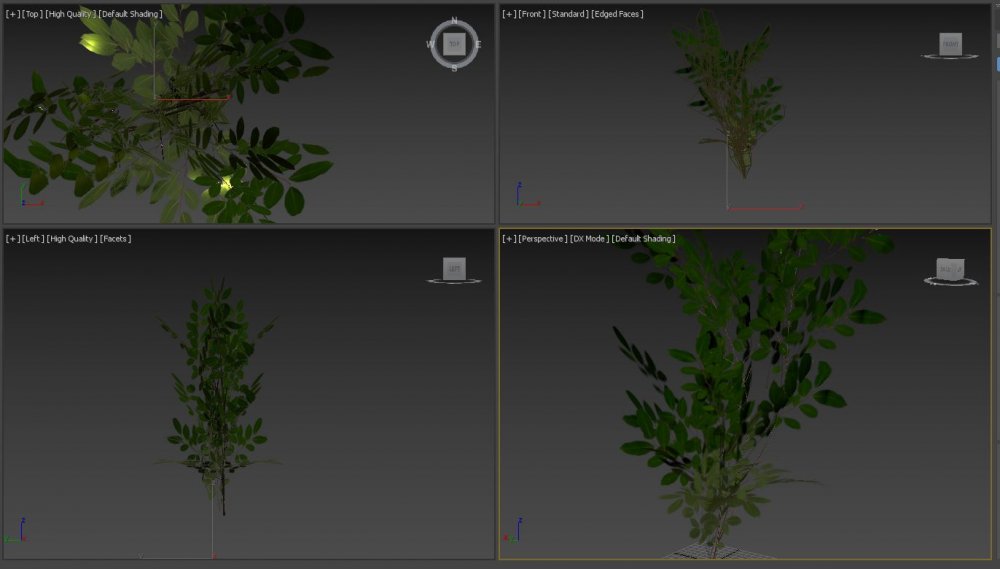Open the [High Quality] menu in Left viewport
Image resolution: width=1000 pixels, height=569 pixels.
pos(72,239)
